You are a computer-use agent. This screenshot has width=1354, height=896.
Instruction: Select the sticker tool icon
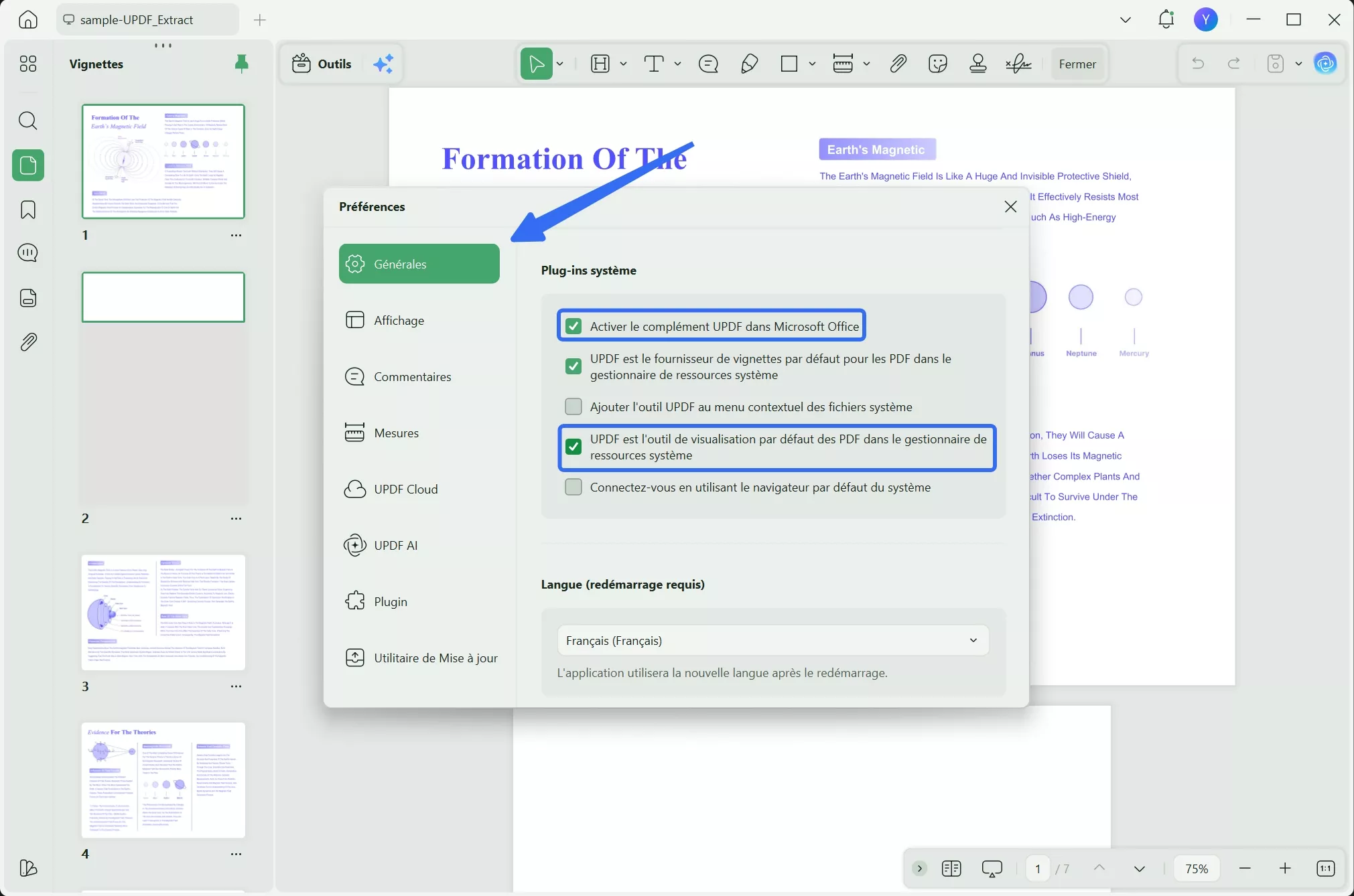[937, 64]
